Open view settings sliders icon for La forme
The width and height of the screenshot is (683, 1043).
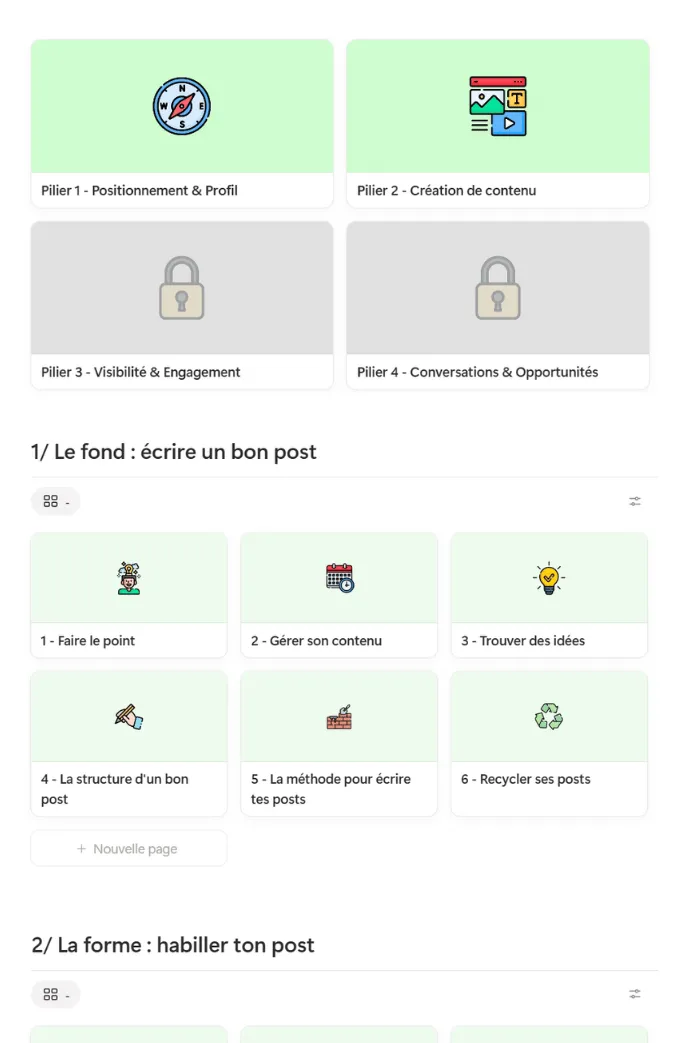[635, 994]
